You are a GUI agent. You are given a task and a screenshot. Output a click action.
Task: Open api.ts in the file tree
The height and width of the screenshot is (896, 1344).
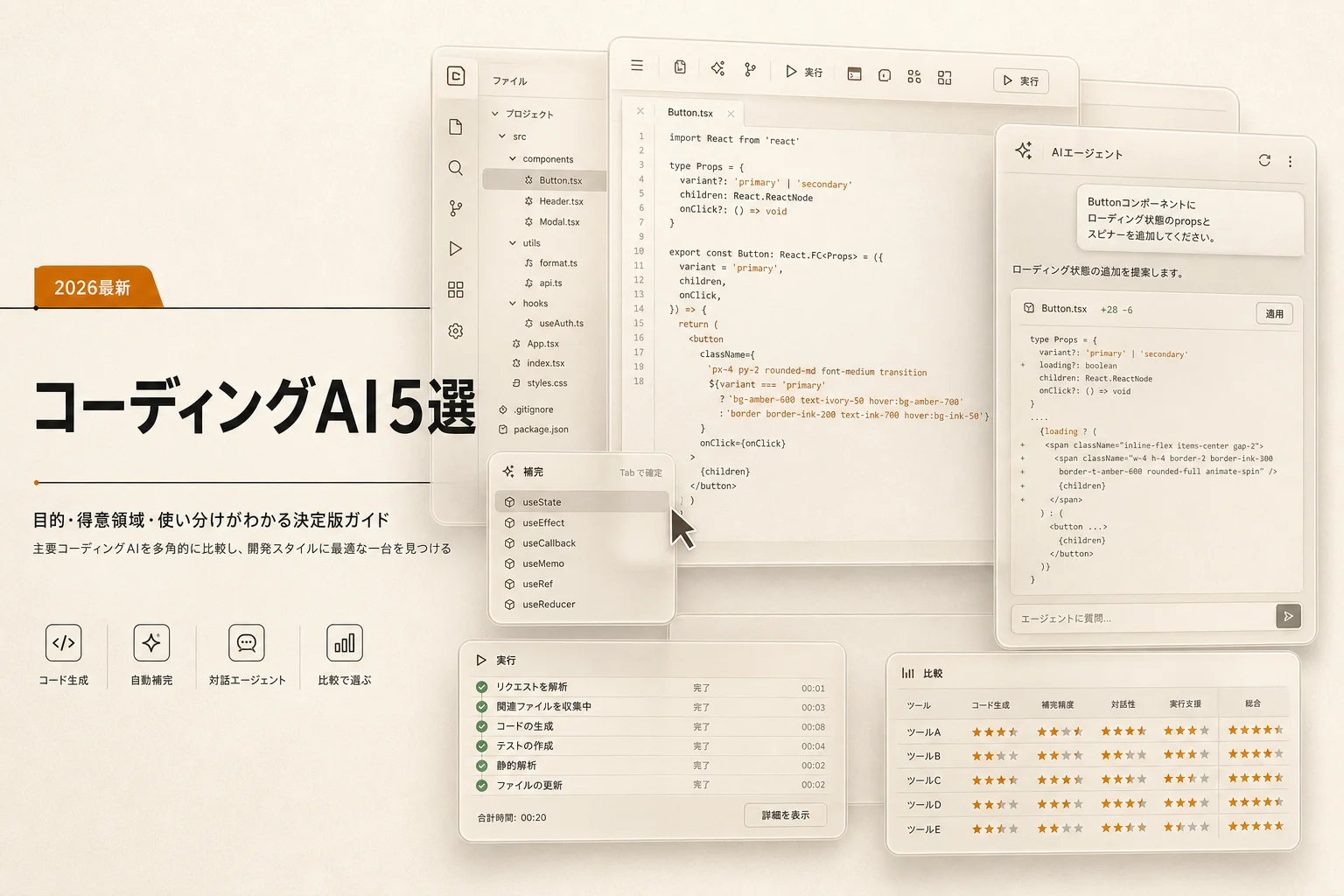(x=542, y=283)
